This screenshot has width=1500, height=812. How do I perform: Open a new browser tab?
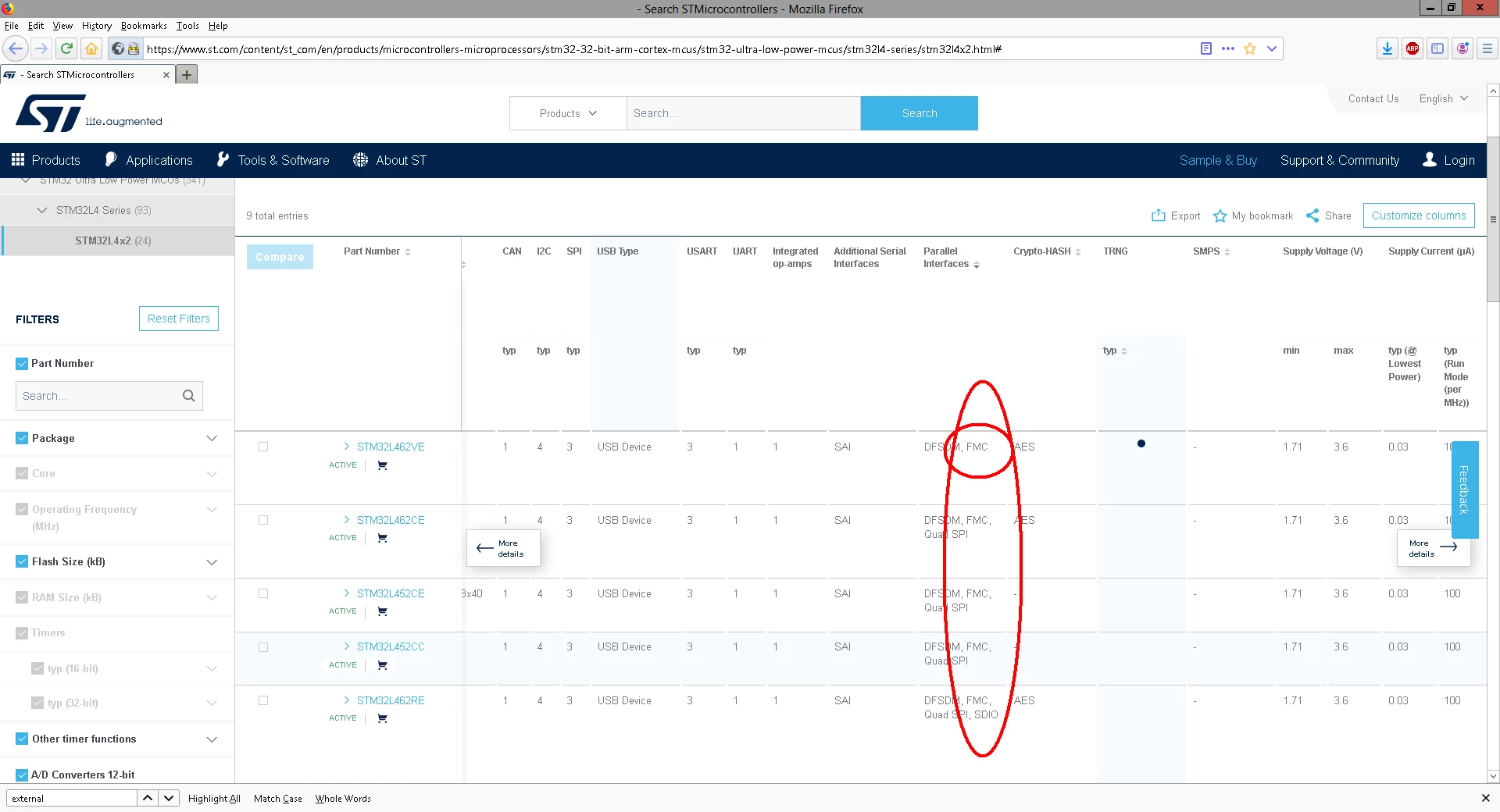point(187,74)
